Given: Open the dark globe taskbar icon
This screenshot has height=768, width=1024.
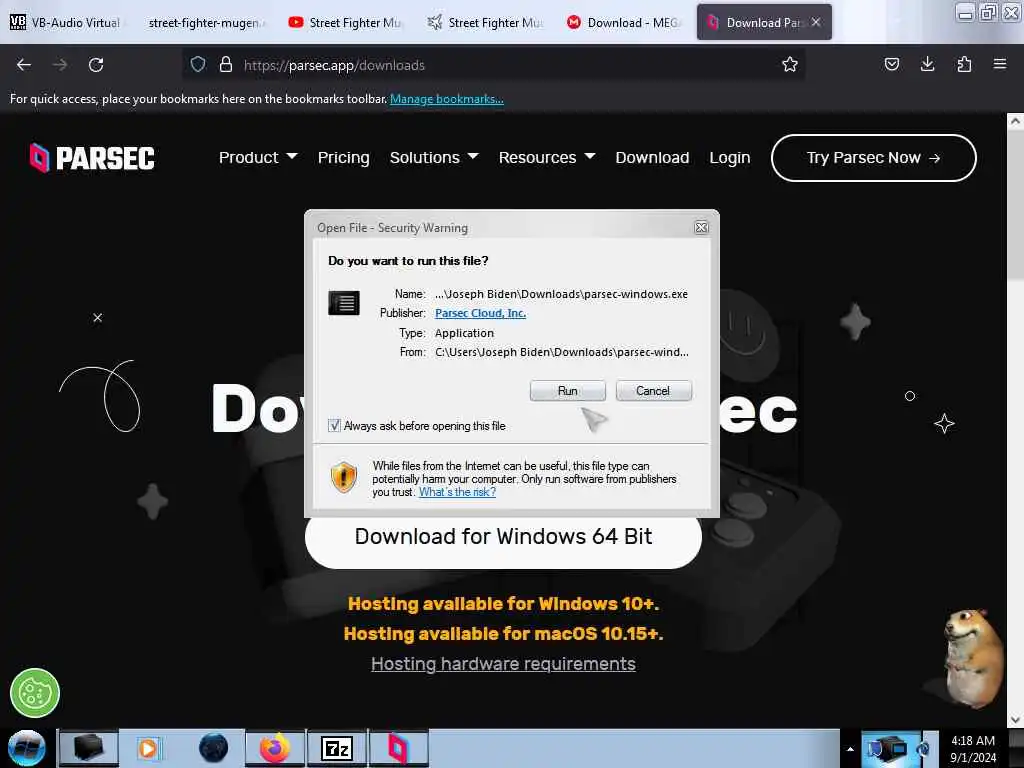Looking at the screenshot, I should pos(213,748).
